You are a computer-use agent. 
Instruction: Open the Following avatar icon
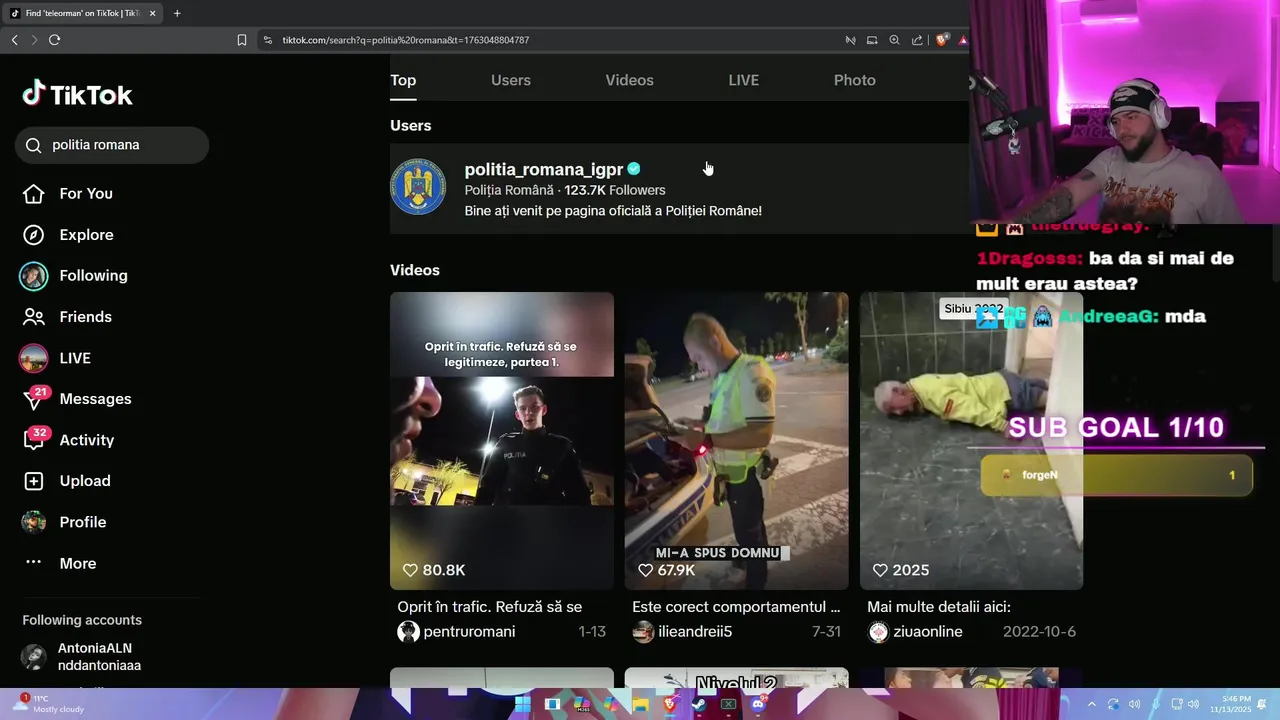34,276
